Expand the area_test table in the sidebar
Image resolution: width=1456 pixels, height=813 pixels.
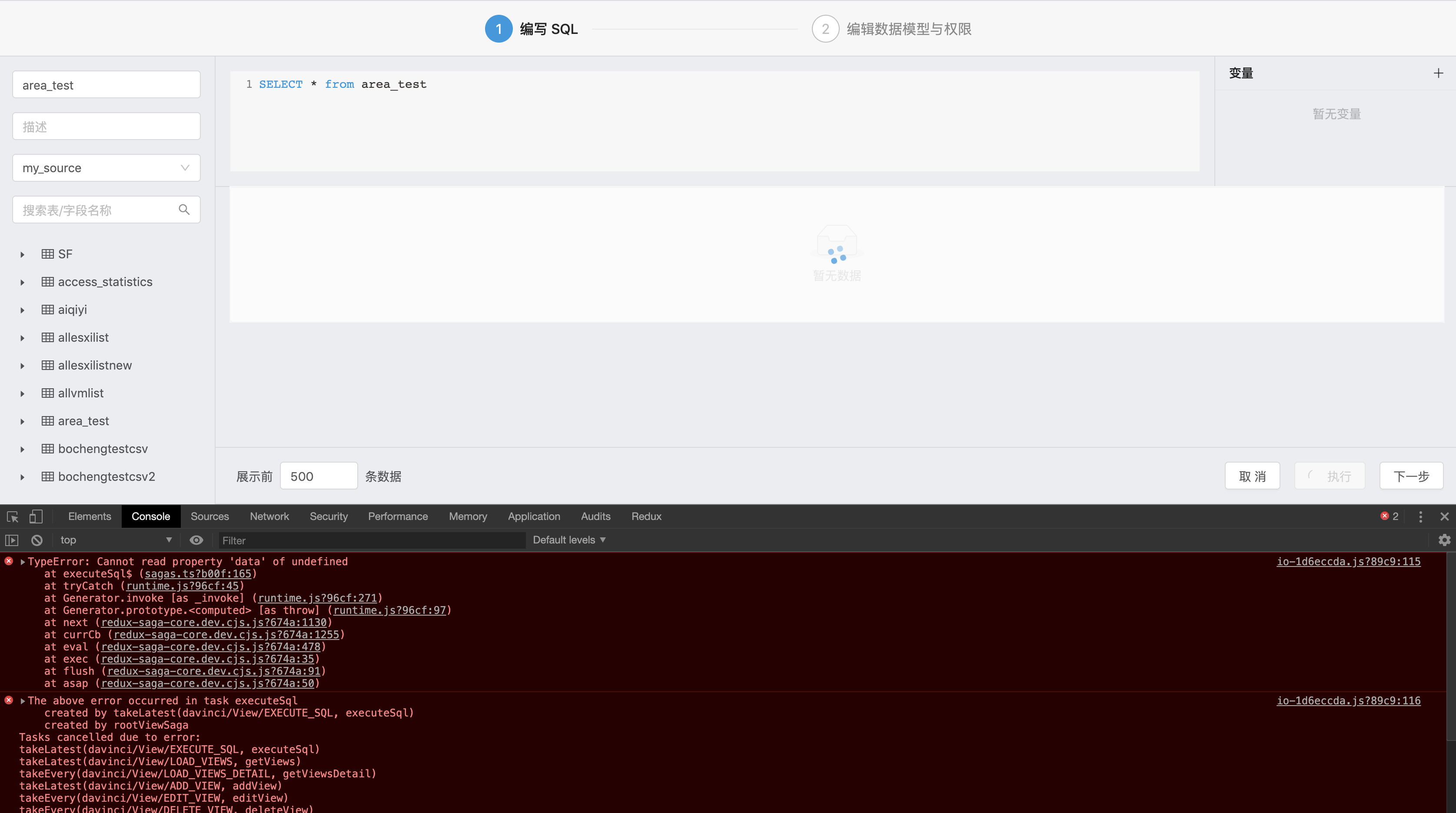click(x=22, y=421)
